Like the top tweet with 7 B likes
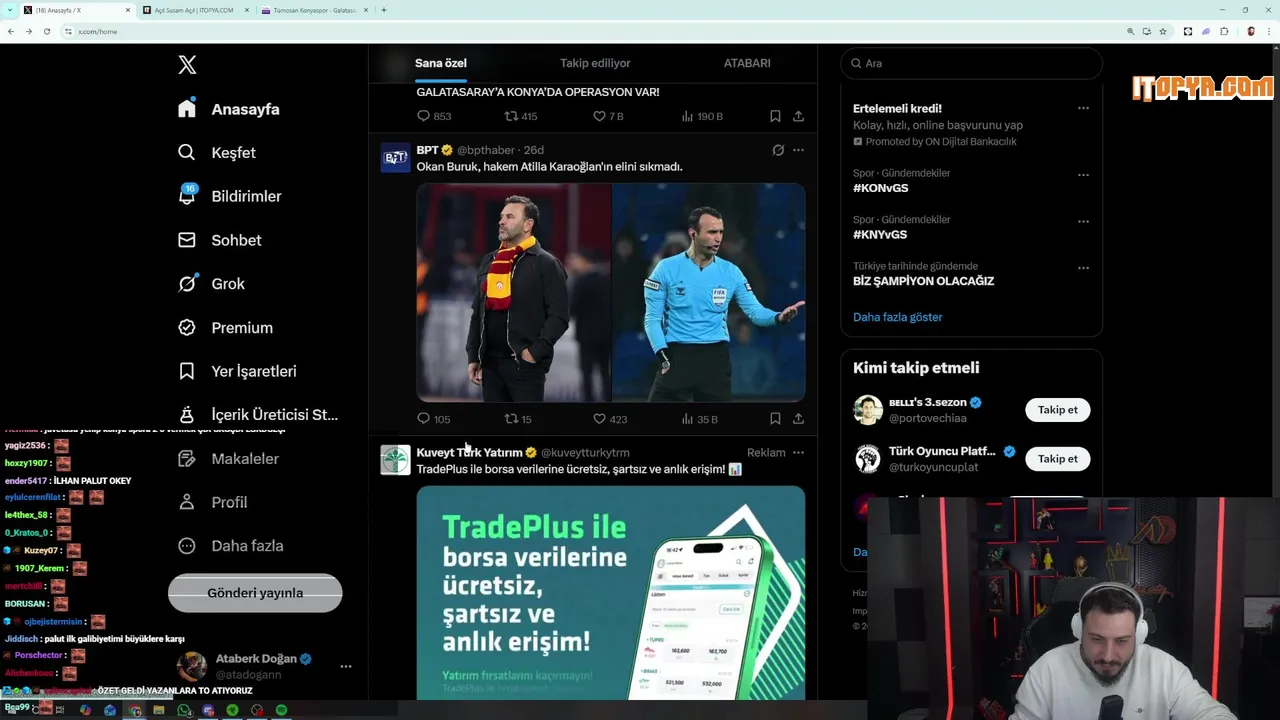This screenshot has width=1280, height=720. (x=599, y=116)
